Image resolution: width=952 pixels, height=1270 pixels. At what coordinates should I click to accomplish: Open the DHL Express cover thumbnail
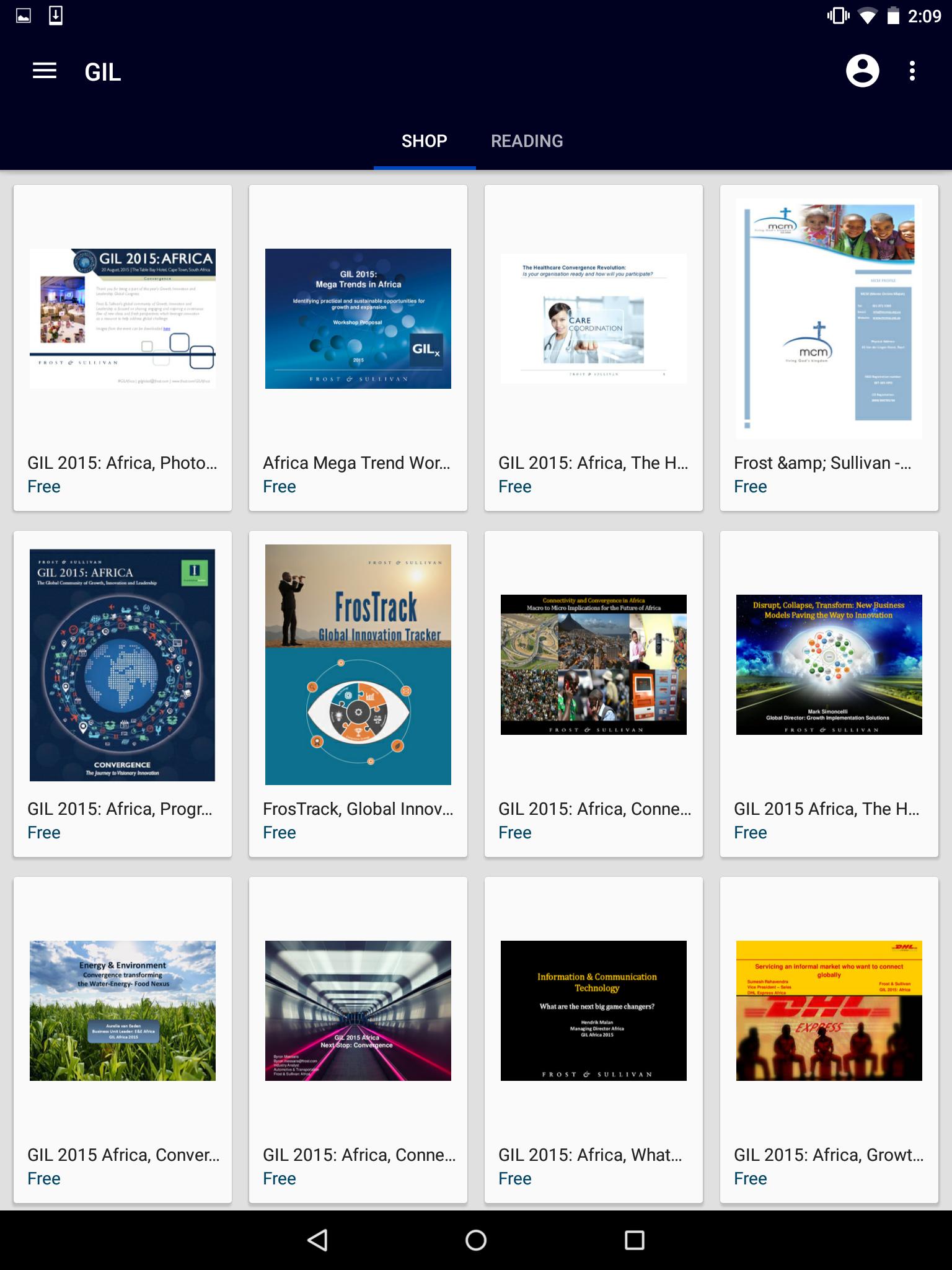pos(829,1011)
